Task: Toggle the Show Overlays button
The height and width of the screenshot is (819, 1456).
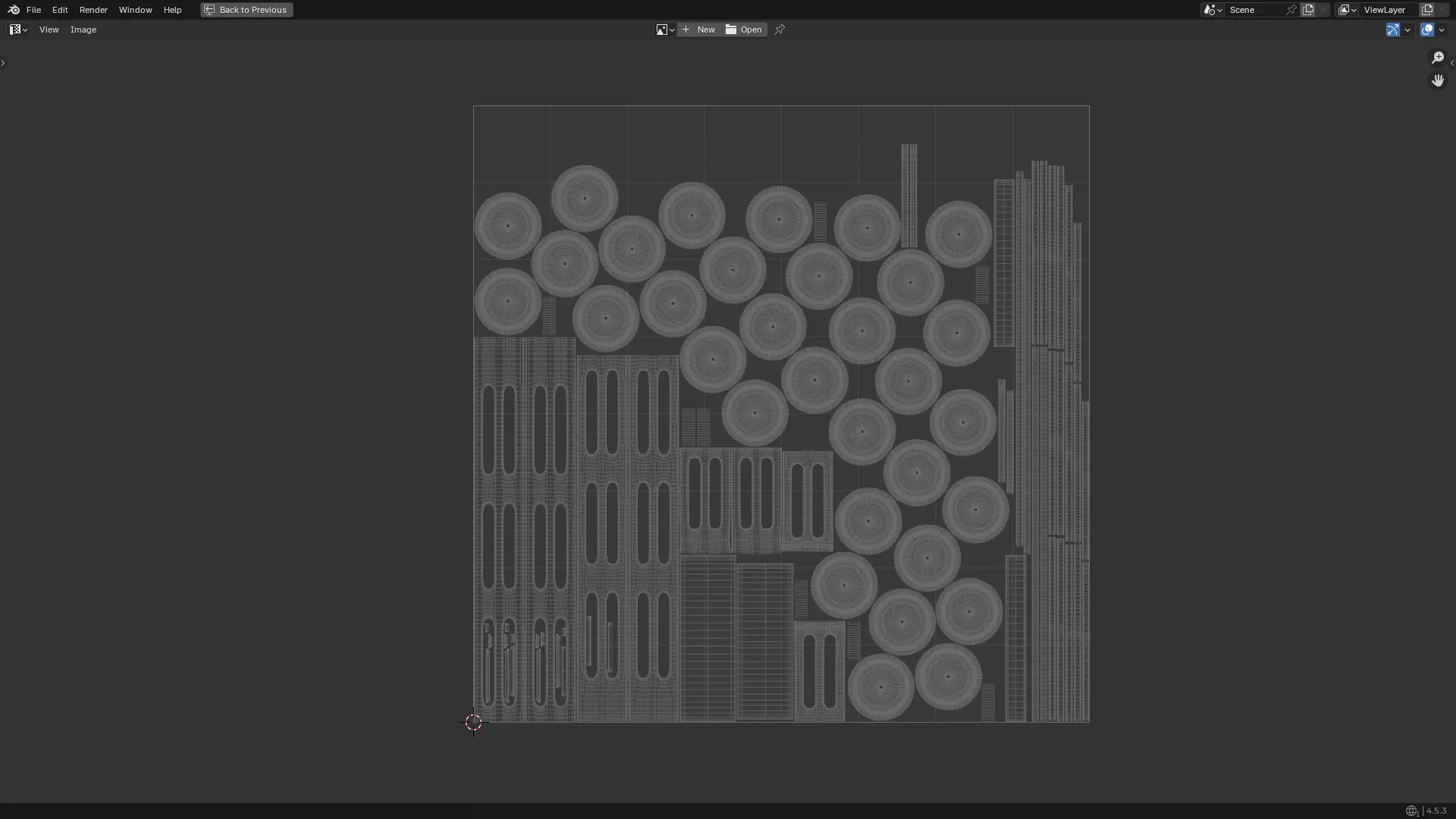Action: [x=1427, y=30]
